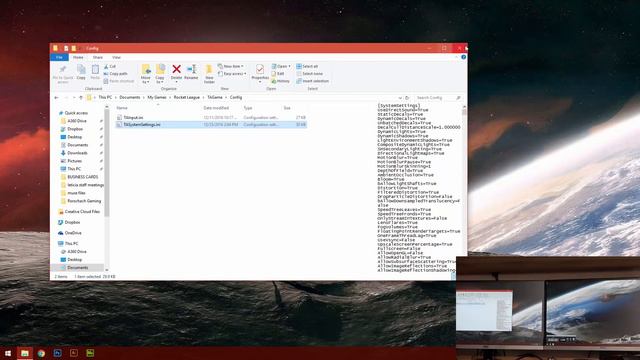This screenshot has width=640, height=360.
Task: Click the preview pane scrollbar
Action: coord(464,113)
